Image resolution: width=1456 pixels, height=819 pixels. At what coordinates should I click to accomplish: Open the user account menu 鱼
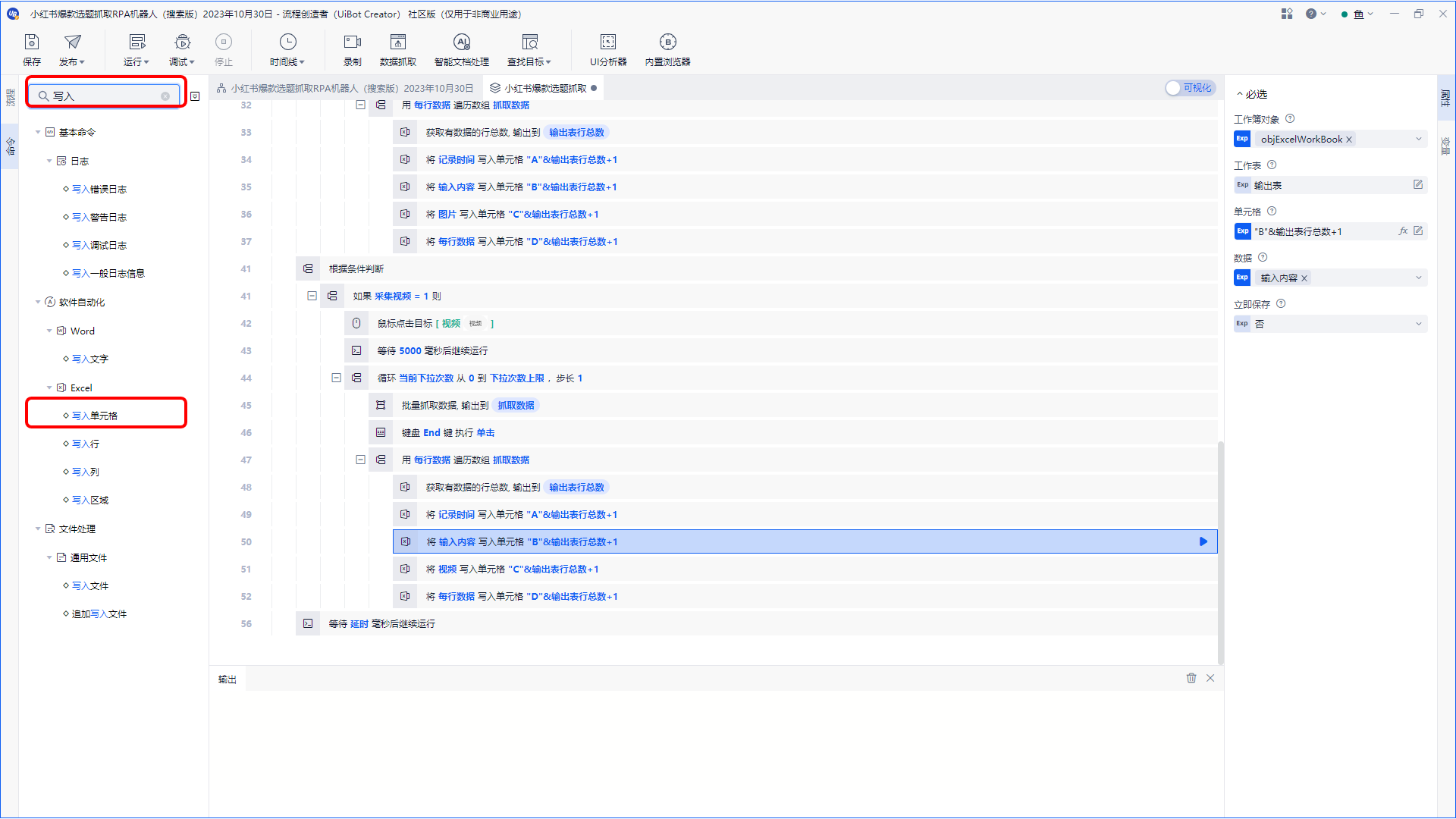coord(1357,14)
